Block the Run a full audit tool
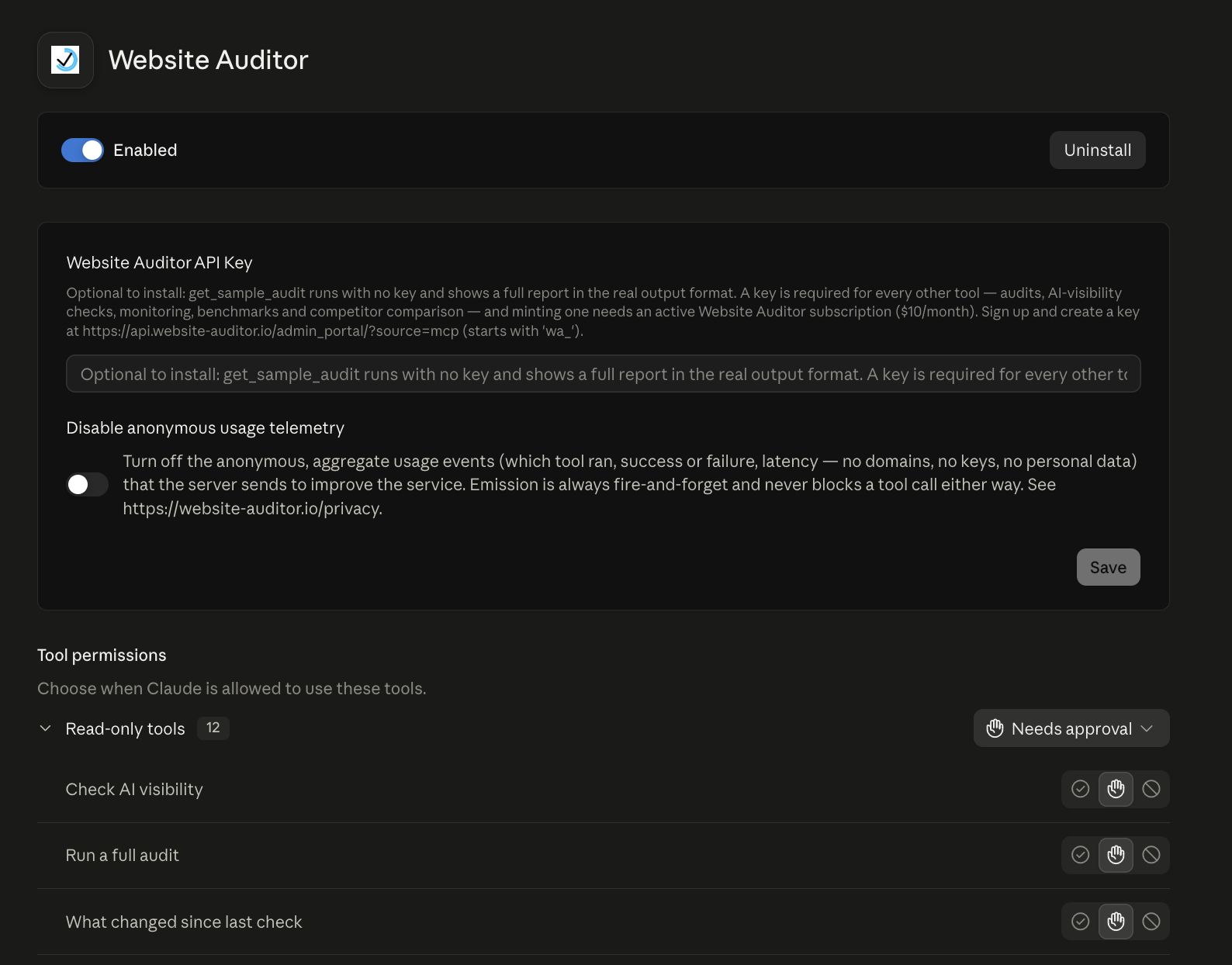The width and height of the screenshot is (1232, 965). point(1151,855)
